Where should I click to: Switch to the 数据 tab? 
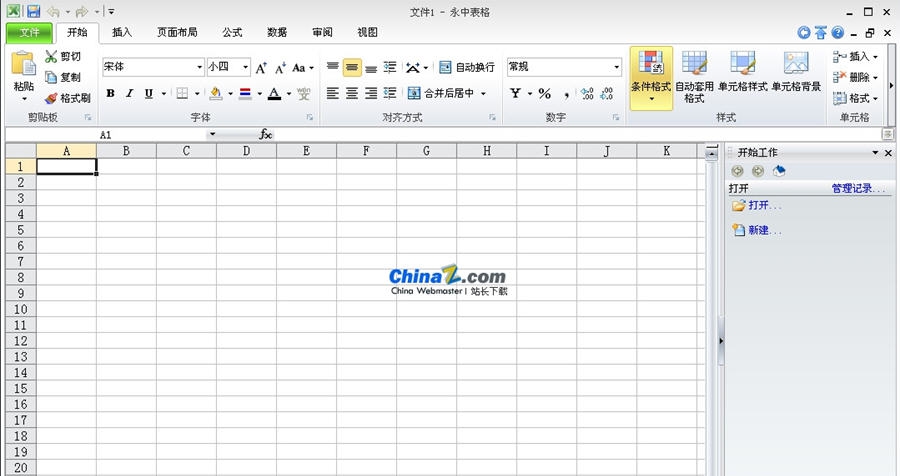pyautogui.click(x=277, y=32)
